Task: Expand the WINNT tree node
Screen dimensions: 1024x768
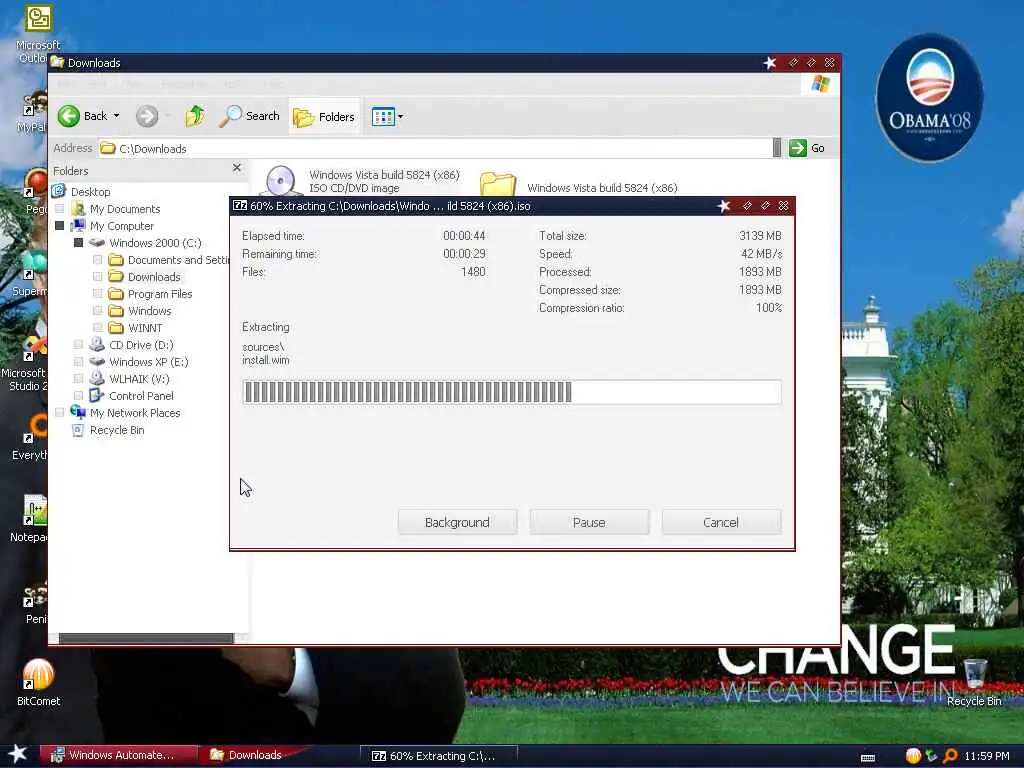Action: [x=97, y=327]
